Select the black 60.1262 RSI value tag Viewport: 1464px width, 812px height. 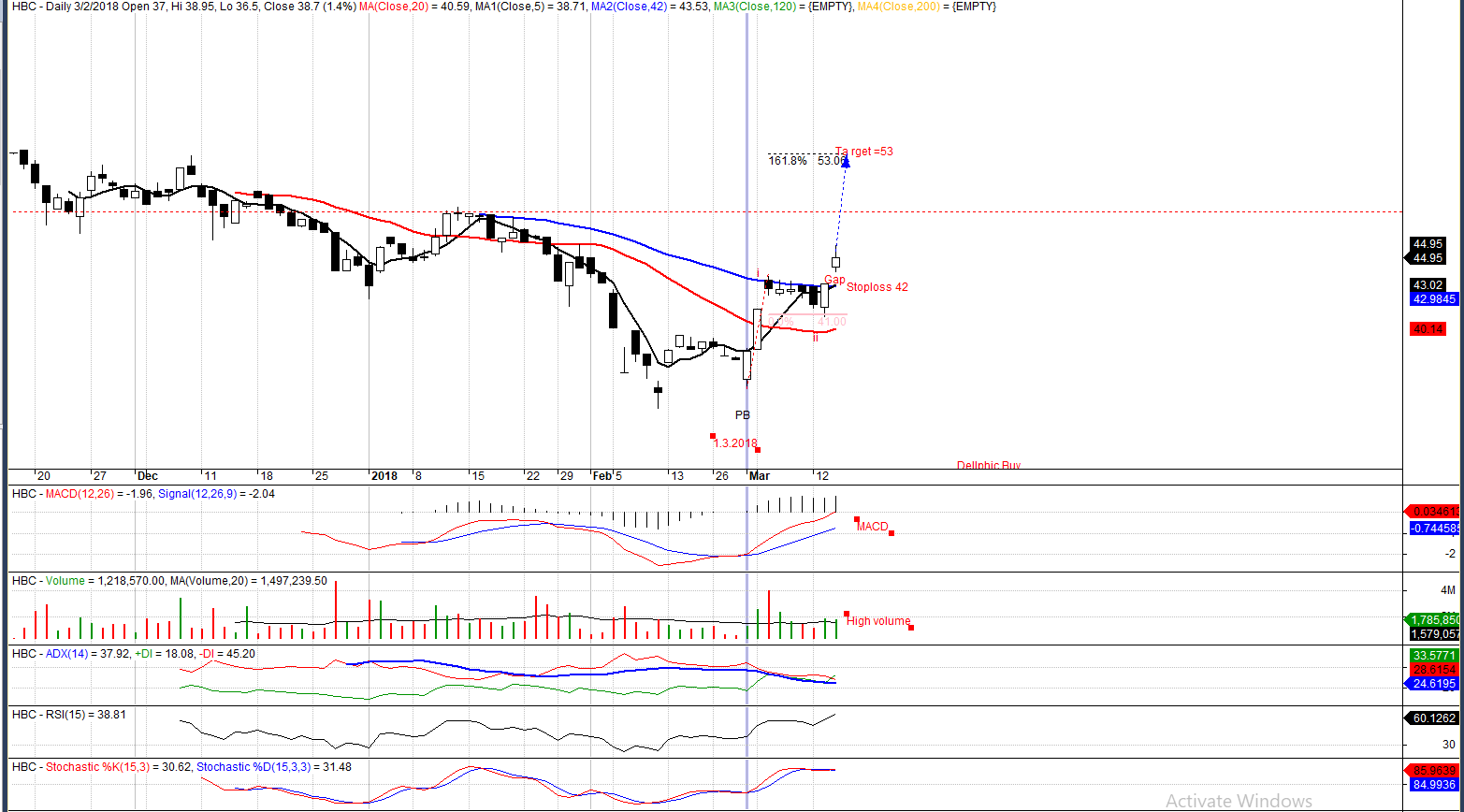click(x=1433, y=718)
